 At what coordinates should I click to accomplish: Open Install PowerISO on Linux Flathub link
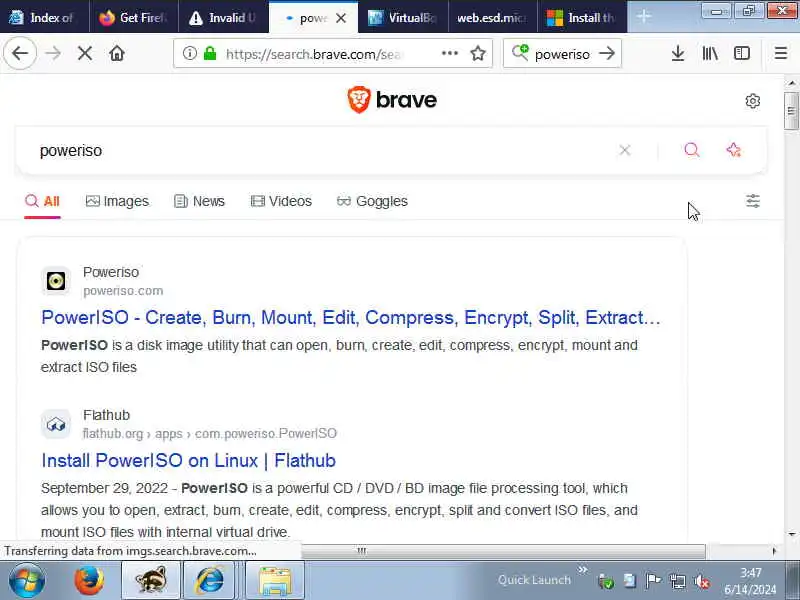(188, 460)
